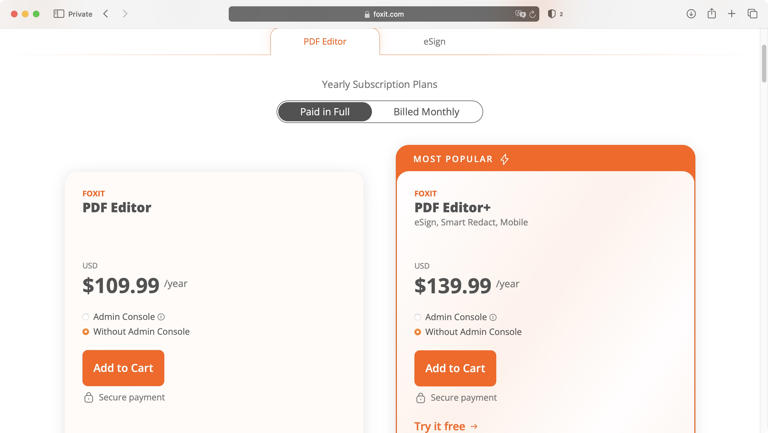Open the privacy shield report
Screen dimensions: 768x433
click(x=551, y=14)
